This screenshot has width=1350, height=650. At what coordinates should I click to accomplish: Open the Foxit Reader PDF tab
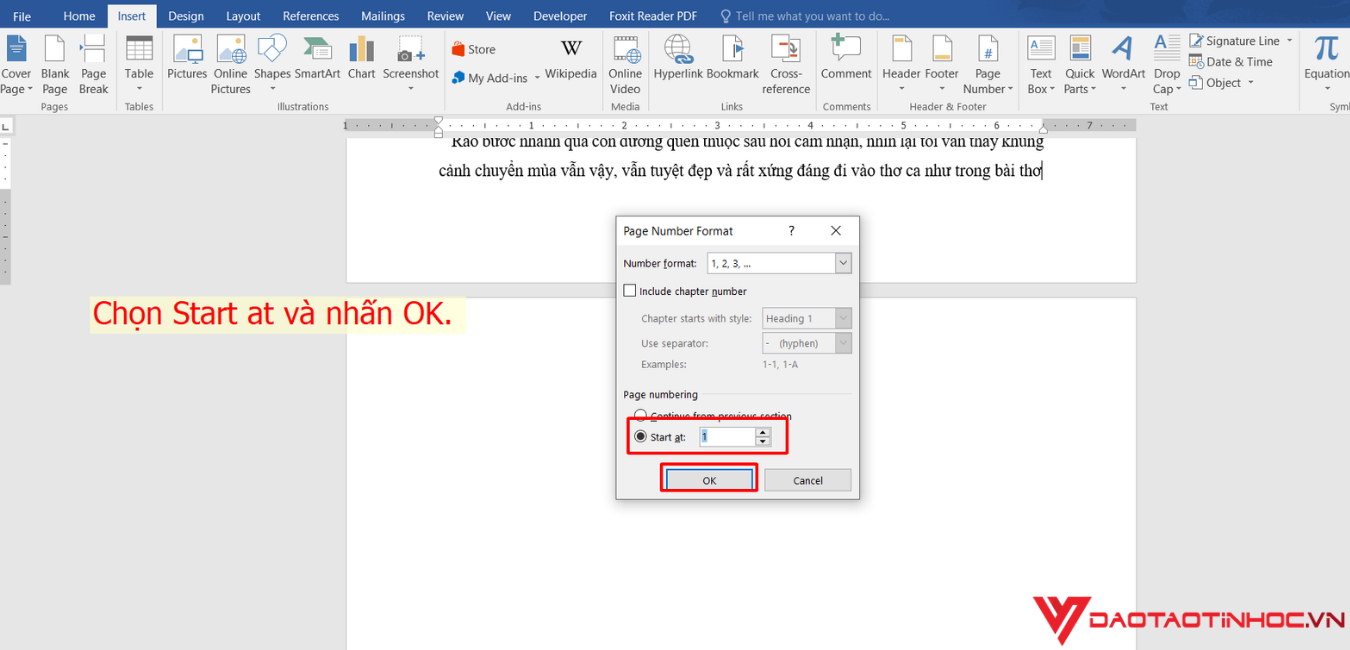[653, 16]
